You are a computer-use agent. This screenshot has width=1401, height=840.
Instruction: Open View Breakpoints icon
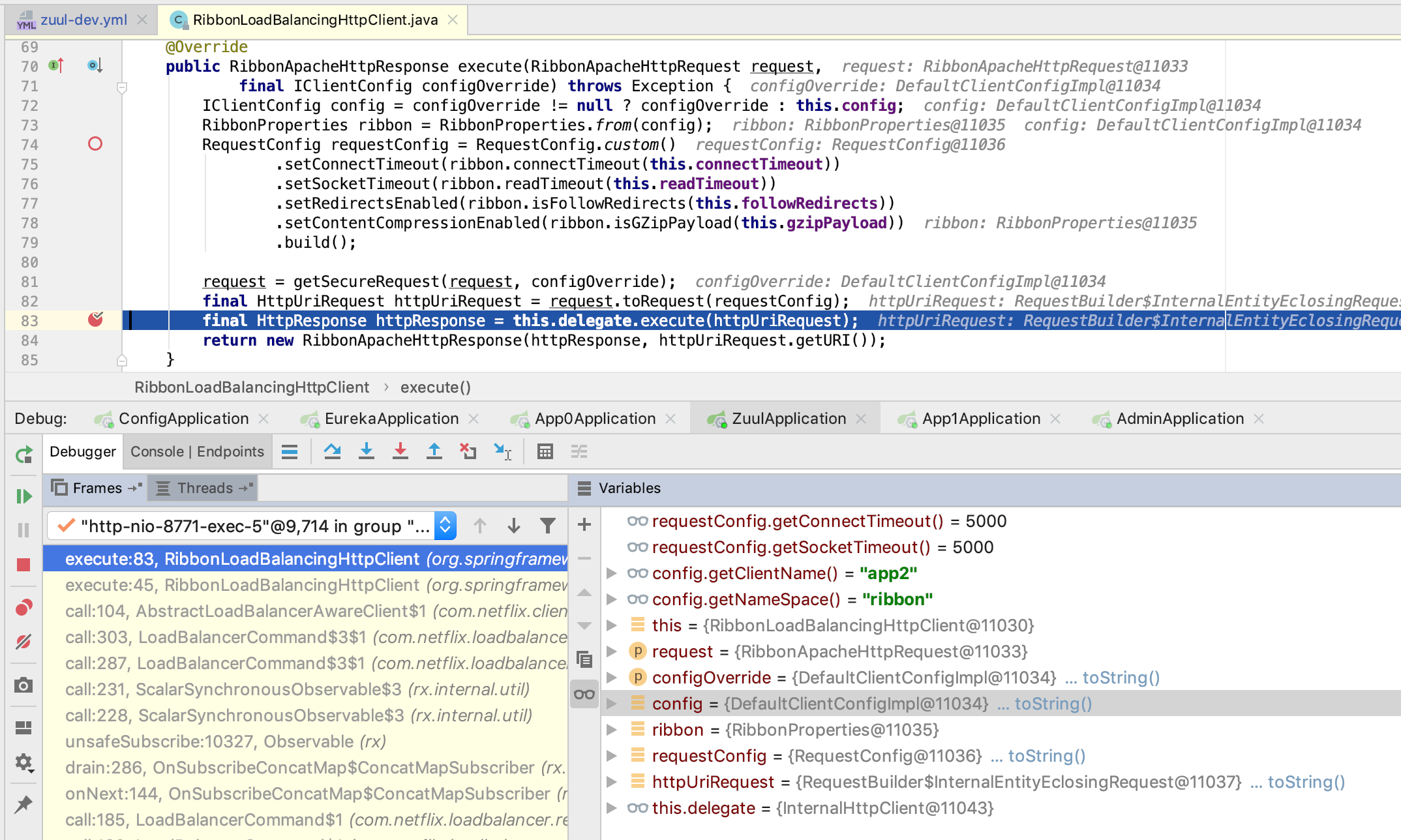(x=24, y=608)
